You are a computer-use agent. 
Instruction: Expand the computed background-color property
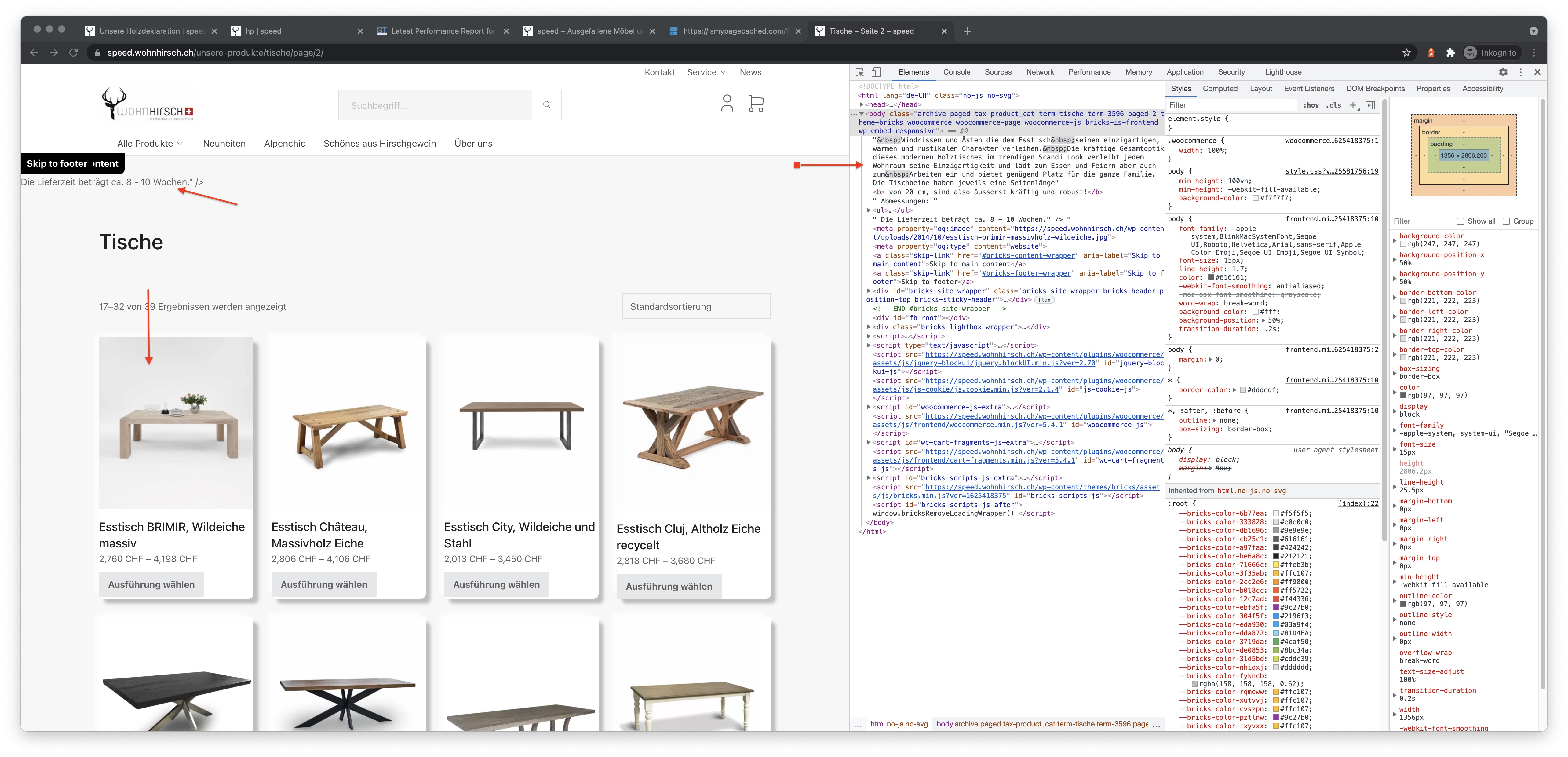[x=1395, y=240]
